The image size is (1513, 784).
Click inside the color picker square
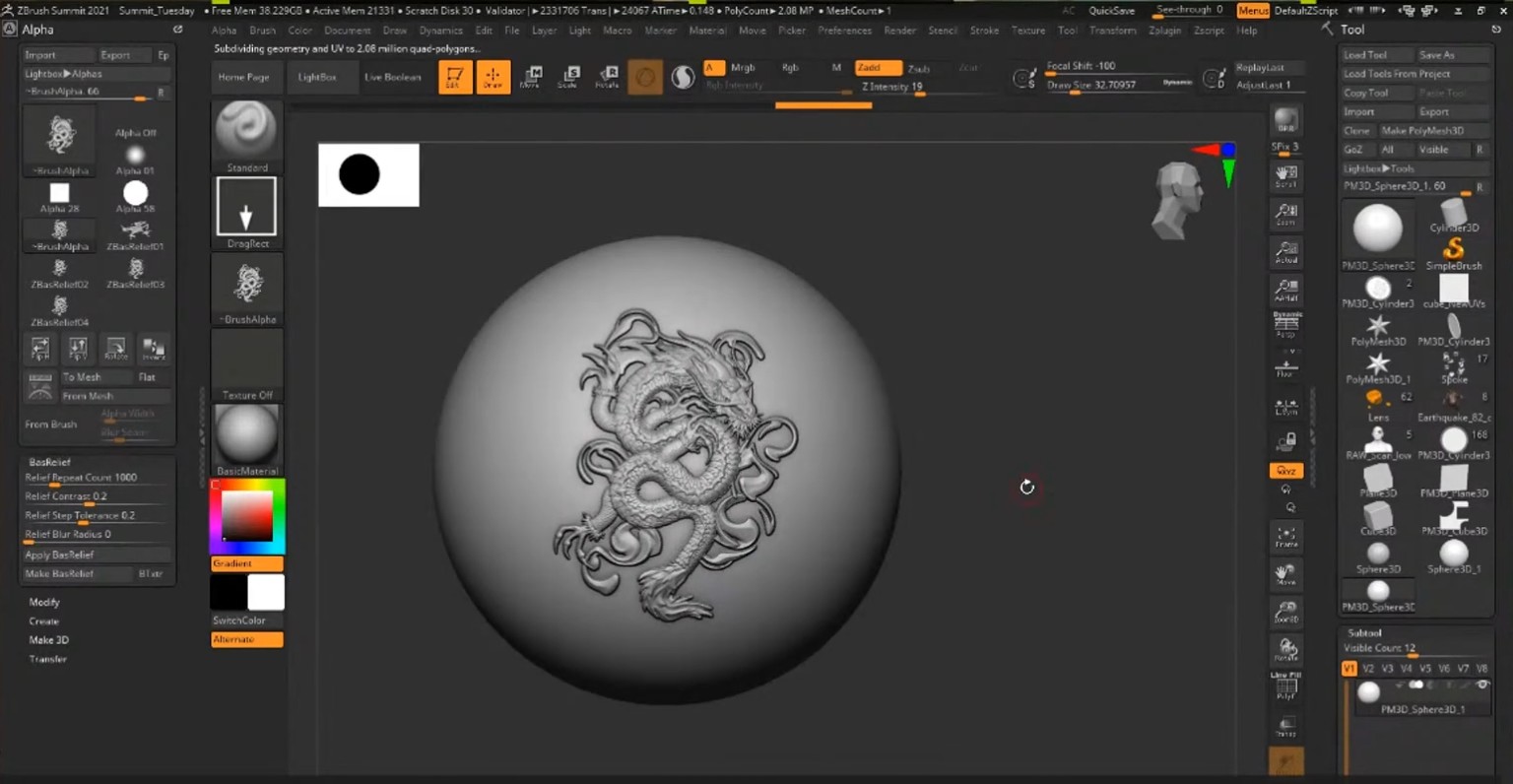[x=246, y=515]
